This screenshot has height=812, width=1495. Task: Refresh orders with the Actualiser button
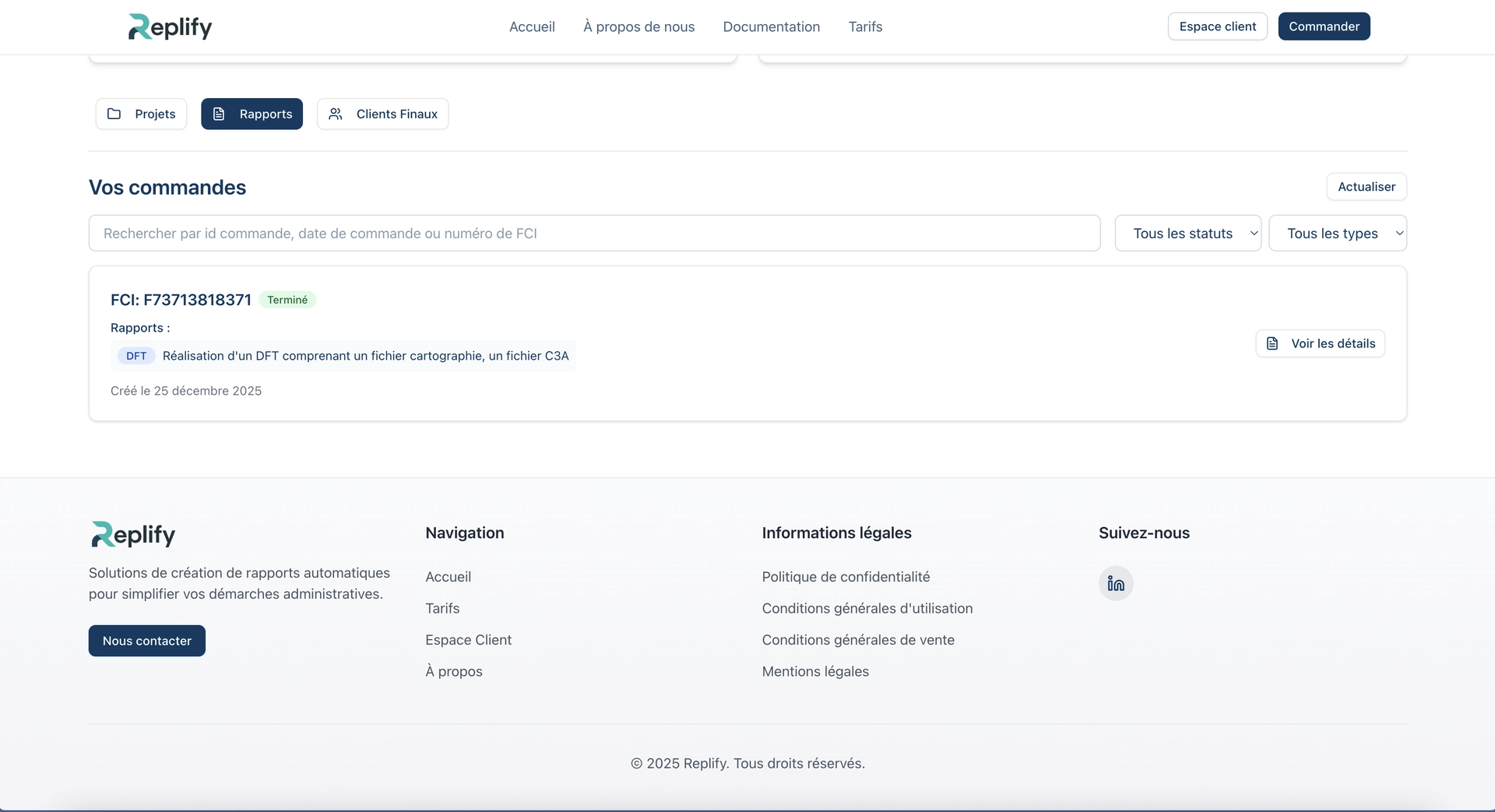pos(1366,187)
